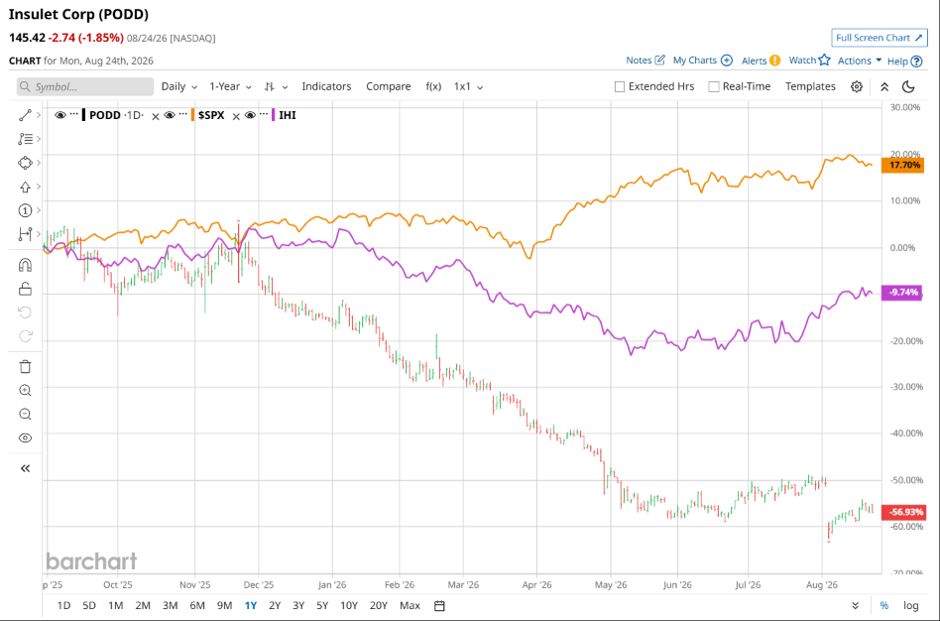Click the redo arrow icon

click(x=25, y=336)
